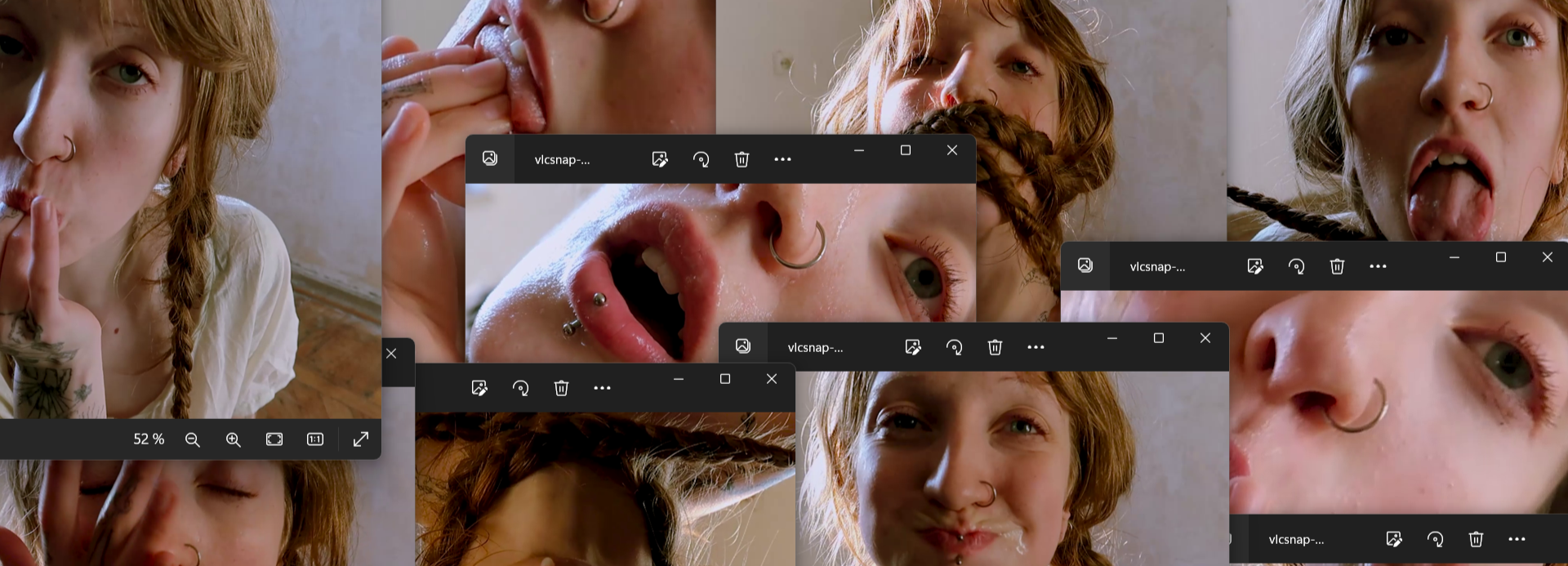Edit image in the upper right Photos window
Image resolution: width=1568 pixels, height=566 pixels.
tap(1255, 266)
